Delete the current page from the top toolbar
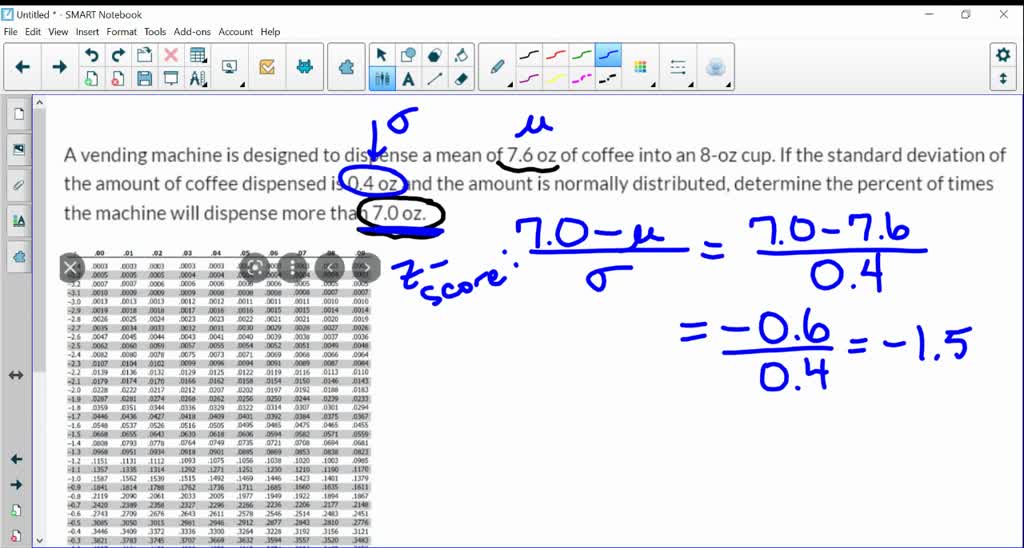Screen dimensions: 1024x548 118,79
